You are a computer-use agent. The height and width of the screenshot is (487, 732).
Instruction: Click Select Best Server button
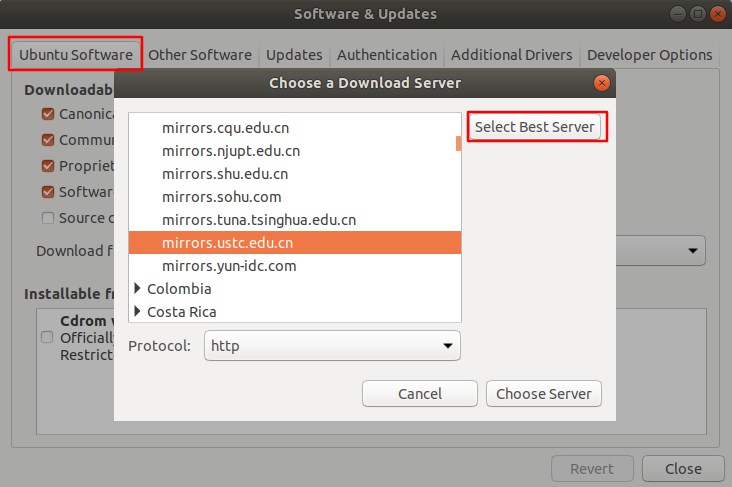tap(537, 127)
